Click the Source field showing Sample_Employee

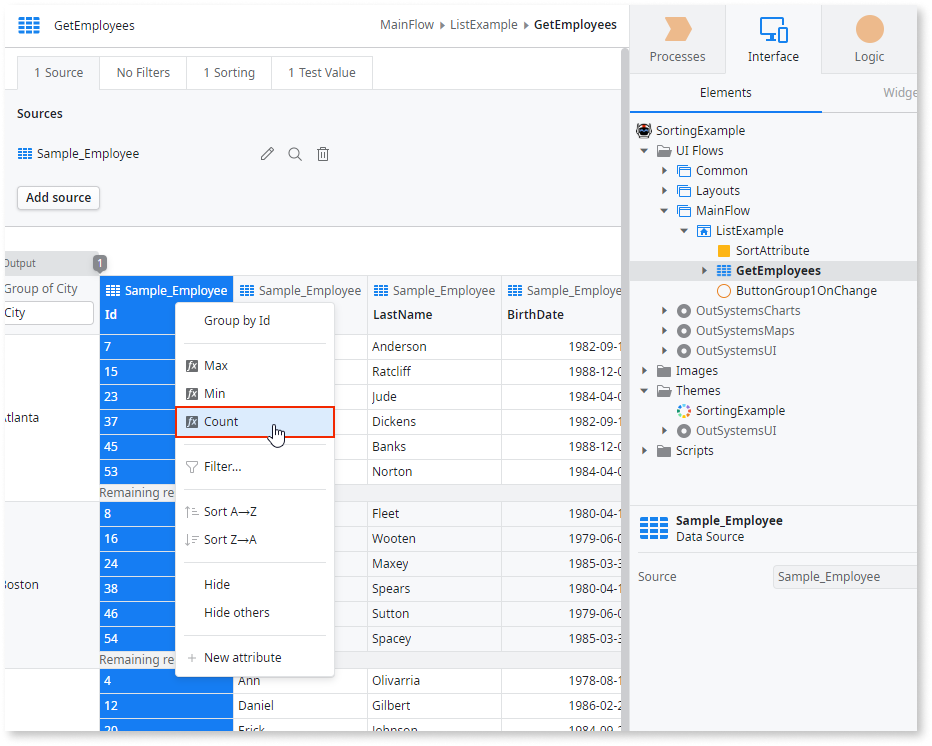[x=845, y=576]
